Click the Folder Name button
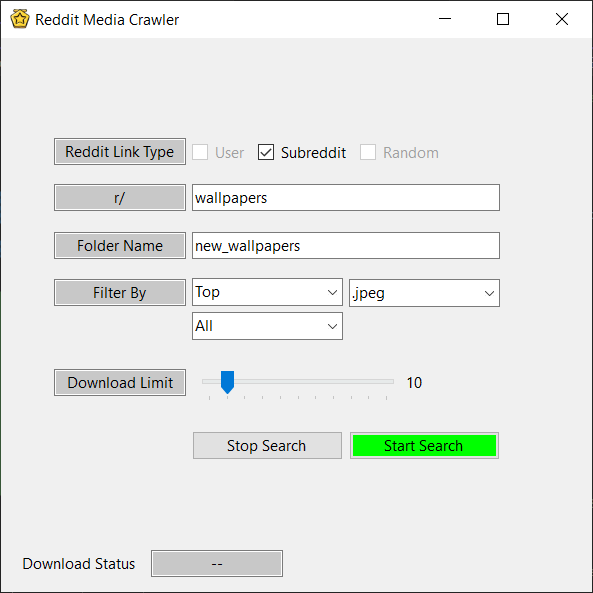Image resolution: width=593 pixels, height=593 pixels. click(120, 246)
